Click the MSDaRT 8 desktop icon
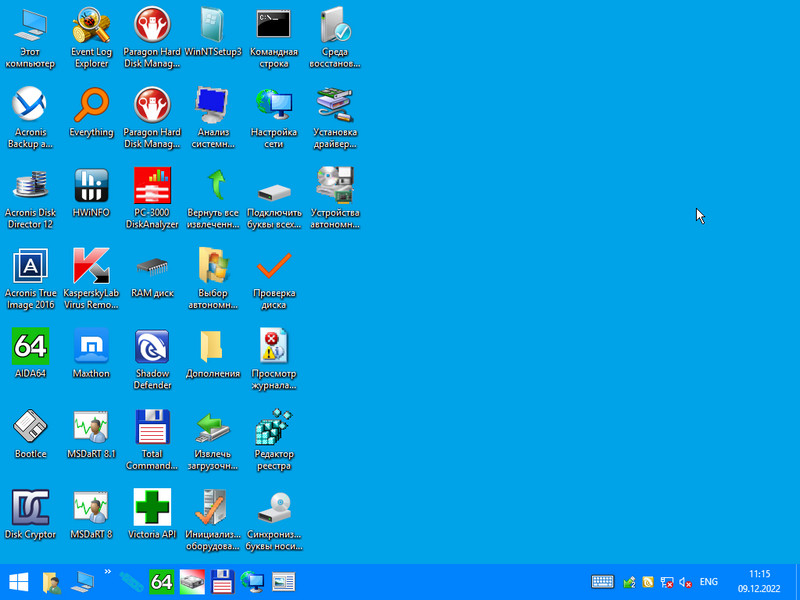 (x=91, y=514)
